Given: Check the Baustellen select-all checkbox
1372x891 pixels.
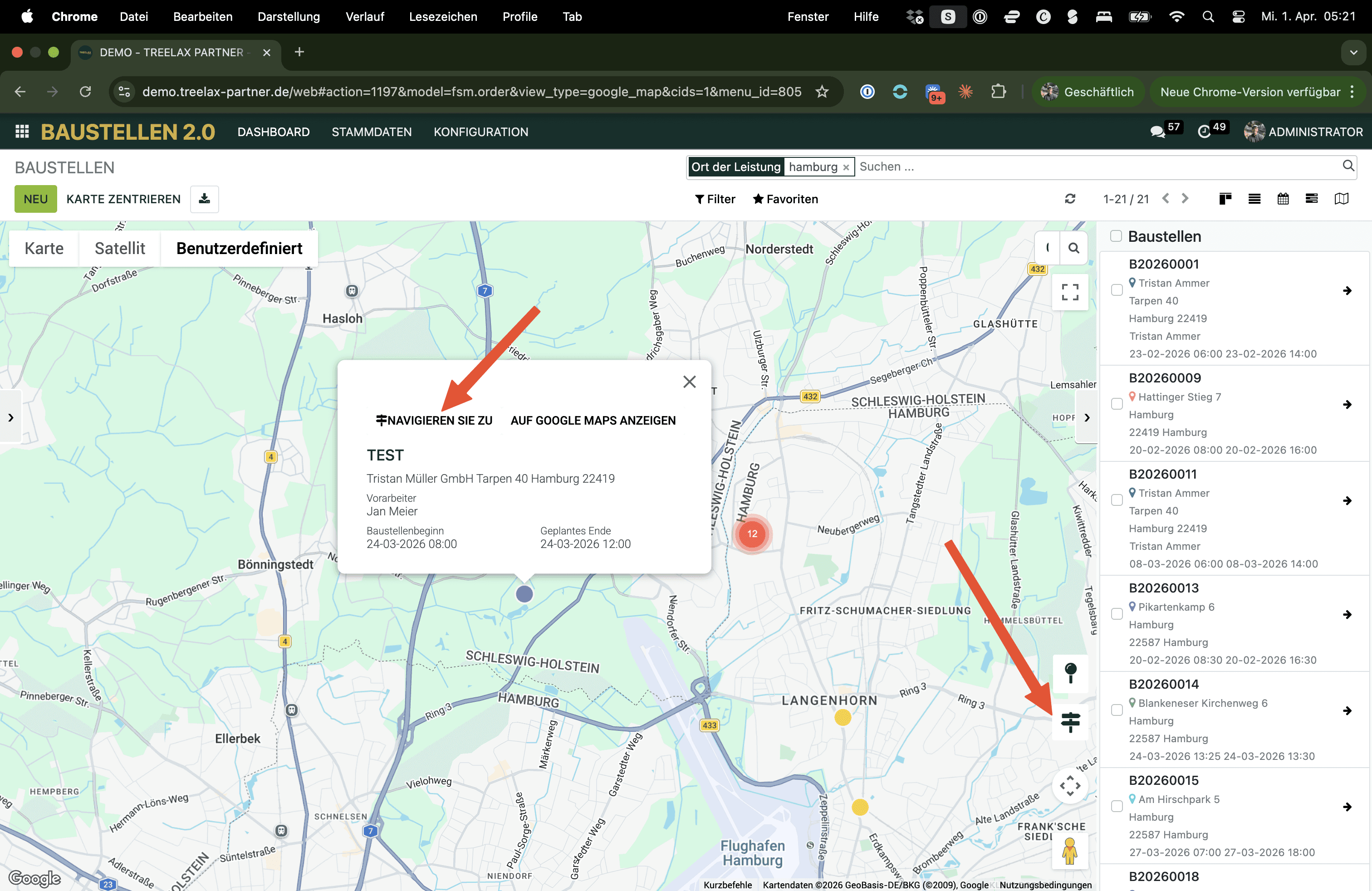Looking at the screenshot, I should (x=1116, y=236).
